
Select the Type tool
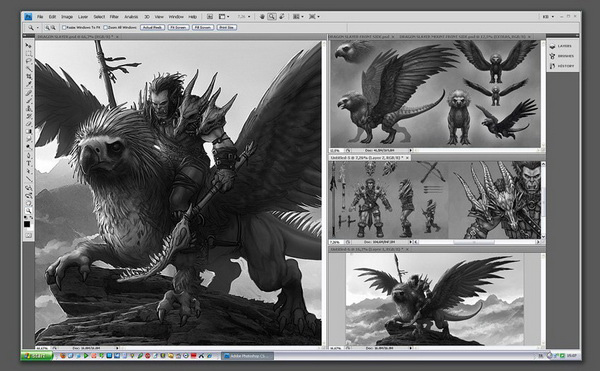click(x=28, y=164)
